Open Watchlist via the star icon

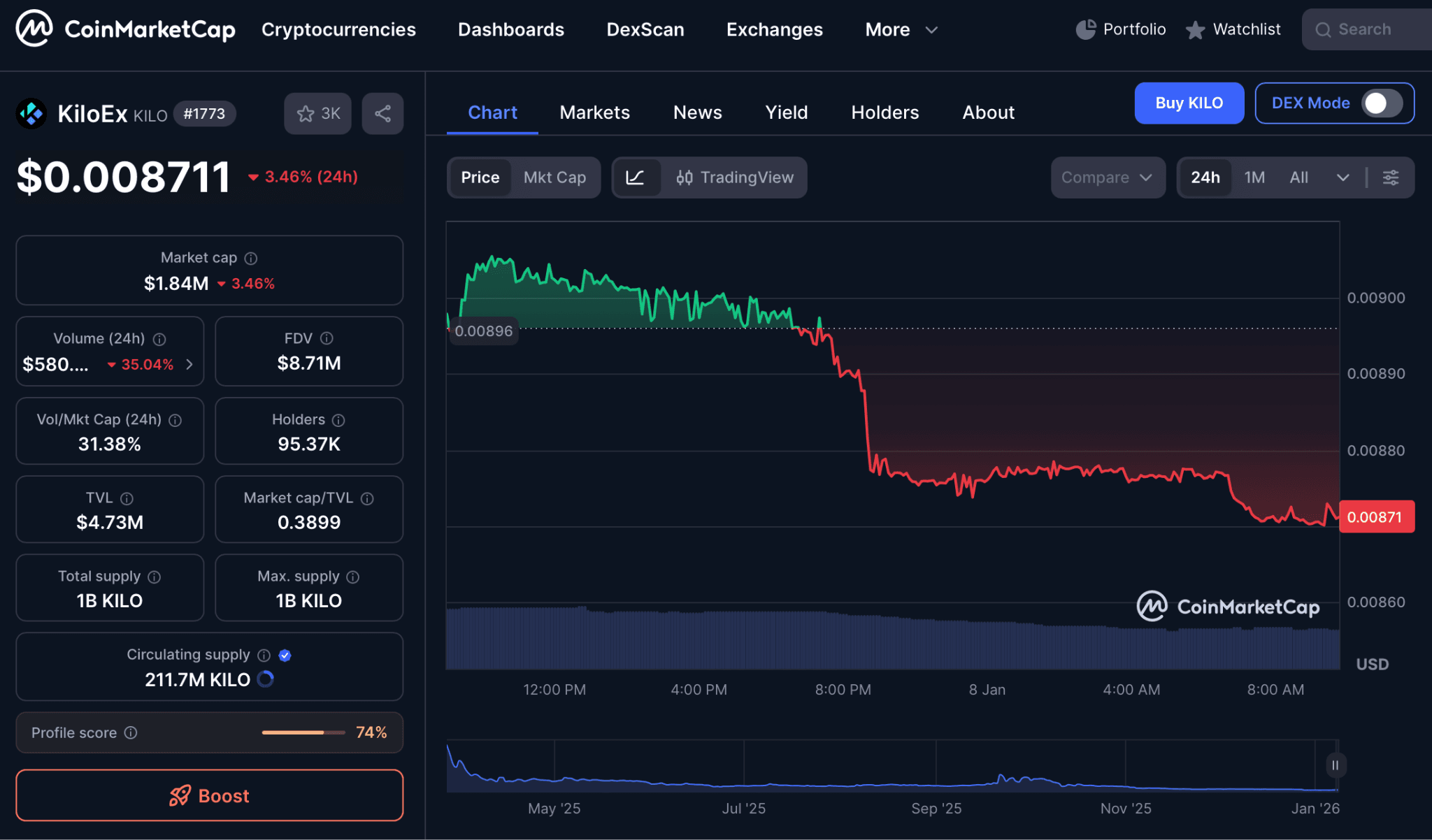[1194, 29]
